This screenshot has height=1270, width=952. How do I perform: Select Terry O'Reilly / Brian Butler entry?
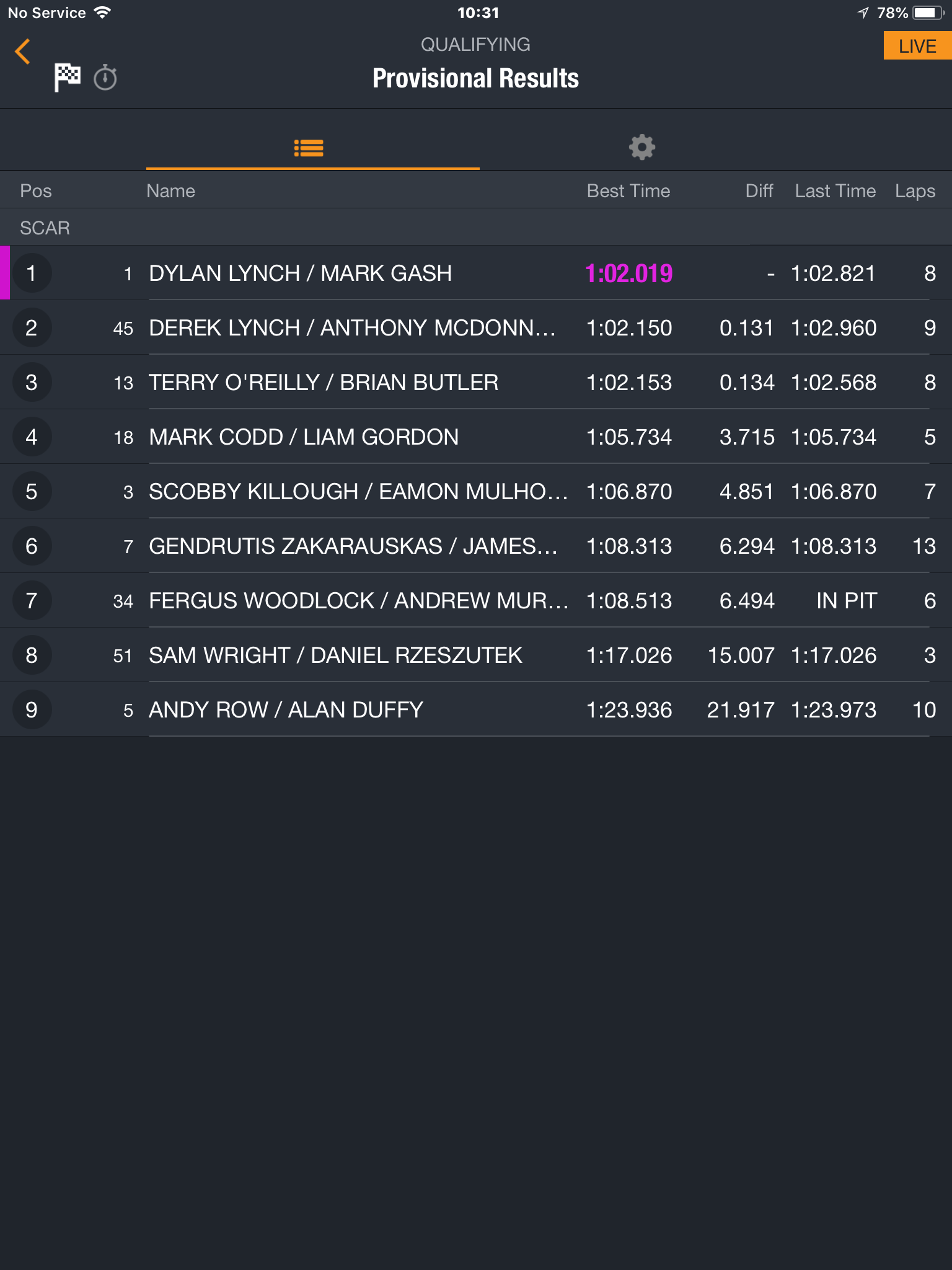(476, 383)
